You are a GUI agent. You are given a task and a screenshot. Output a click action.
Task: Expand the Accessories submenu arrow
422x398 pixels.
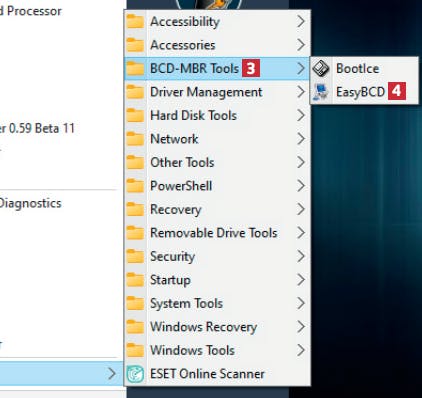[x=301, y=45]
